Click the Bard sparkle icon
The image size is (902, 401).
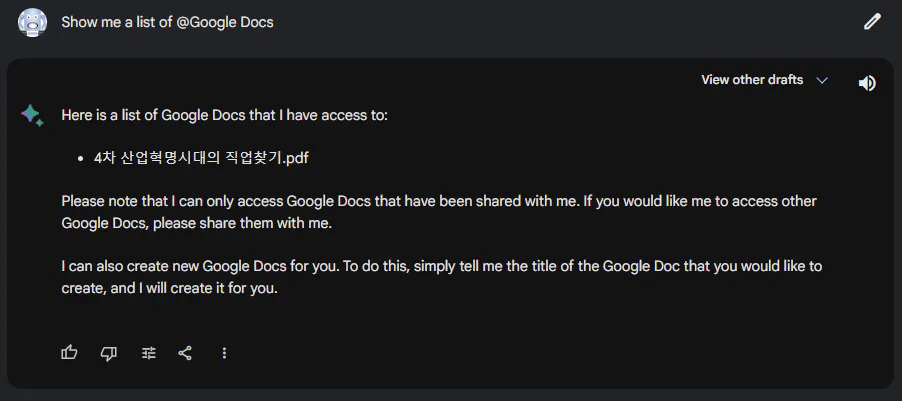pyautogui.click(x=32, y=116)
